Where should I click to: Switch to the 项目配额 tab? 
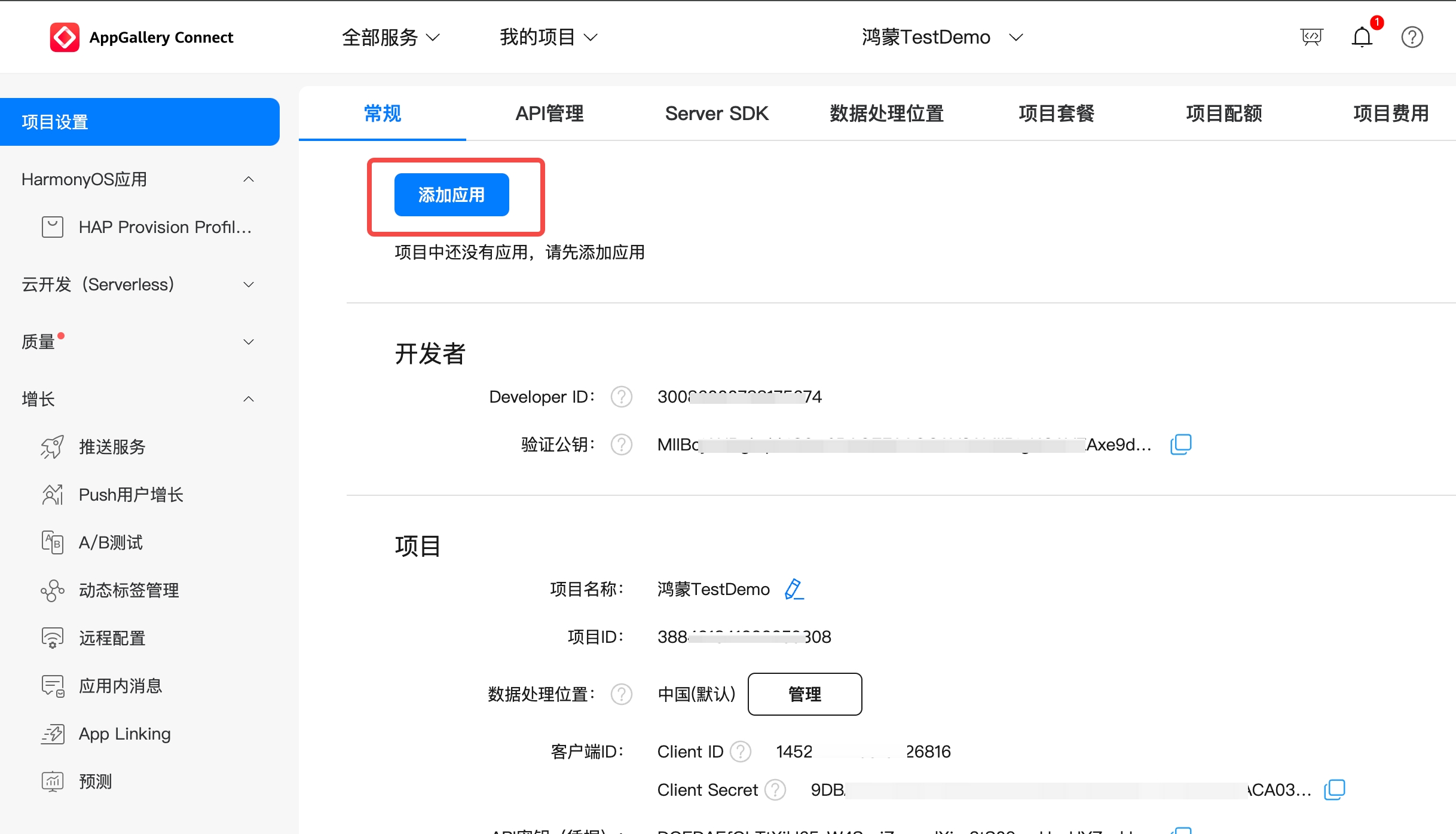[1224, 114]
